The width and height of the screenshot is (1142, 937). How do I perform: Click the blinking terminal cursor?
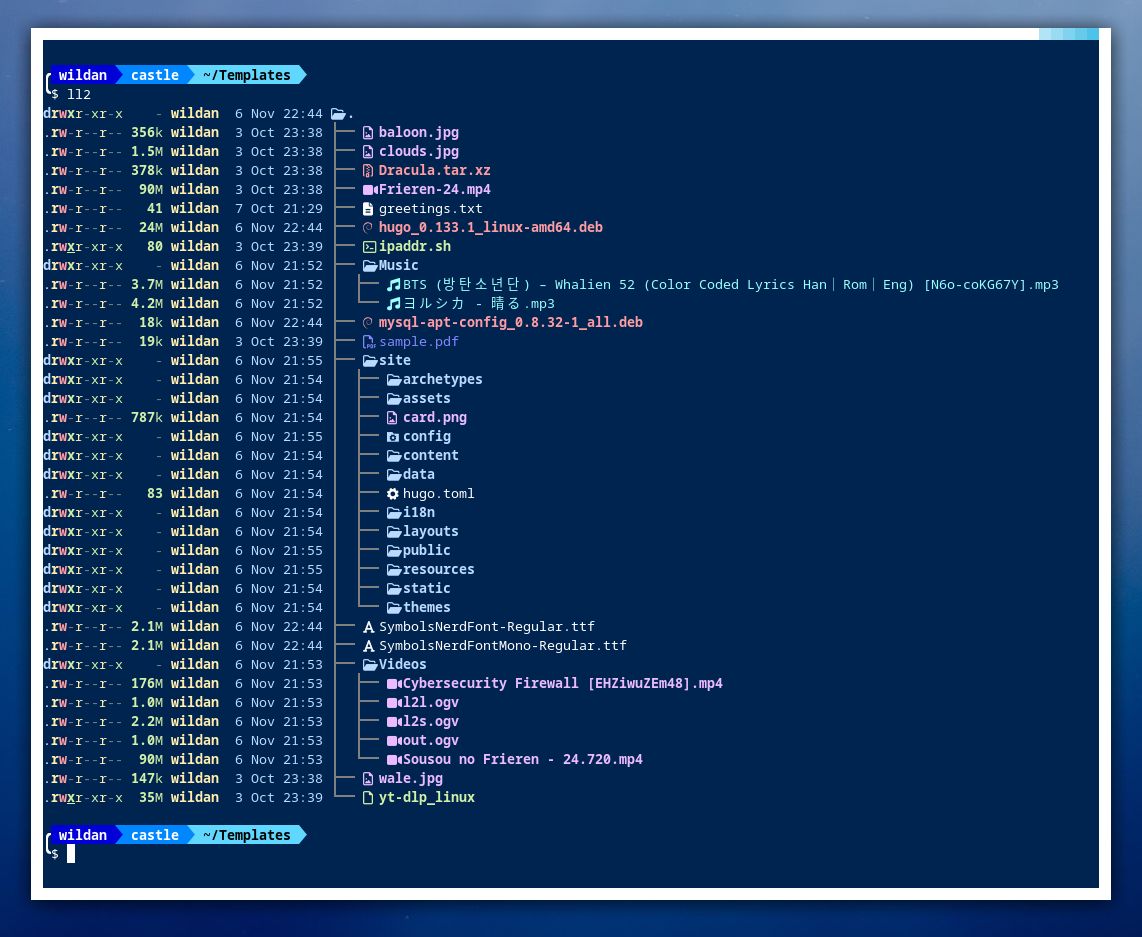click(70, 854)
